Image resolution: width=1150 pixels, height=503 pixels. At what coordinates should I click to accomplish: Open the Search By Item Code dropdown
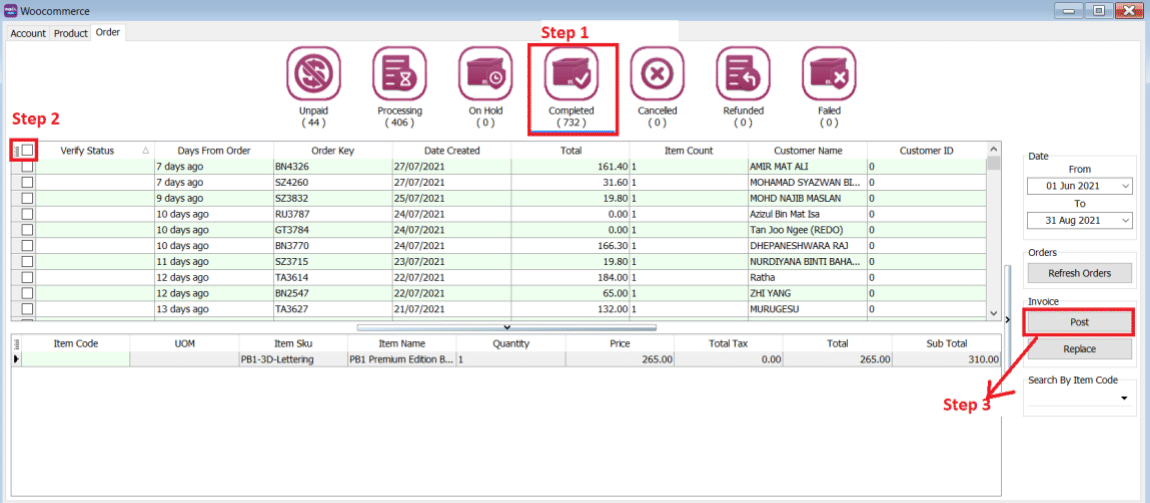pyautogui.click(x=1125, y=398)
